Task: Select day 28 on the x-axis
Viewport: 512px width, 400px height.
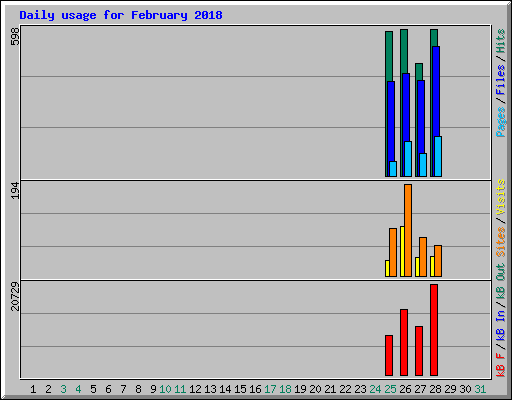Action: pos(435,389)
